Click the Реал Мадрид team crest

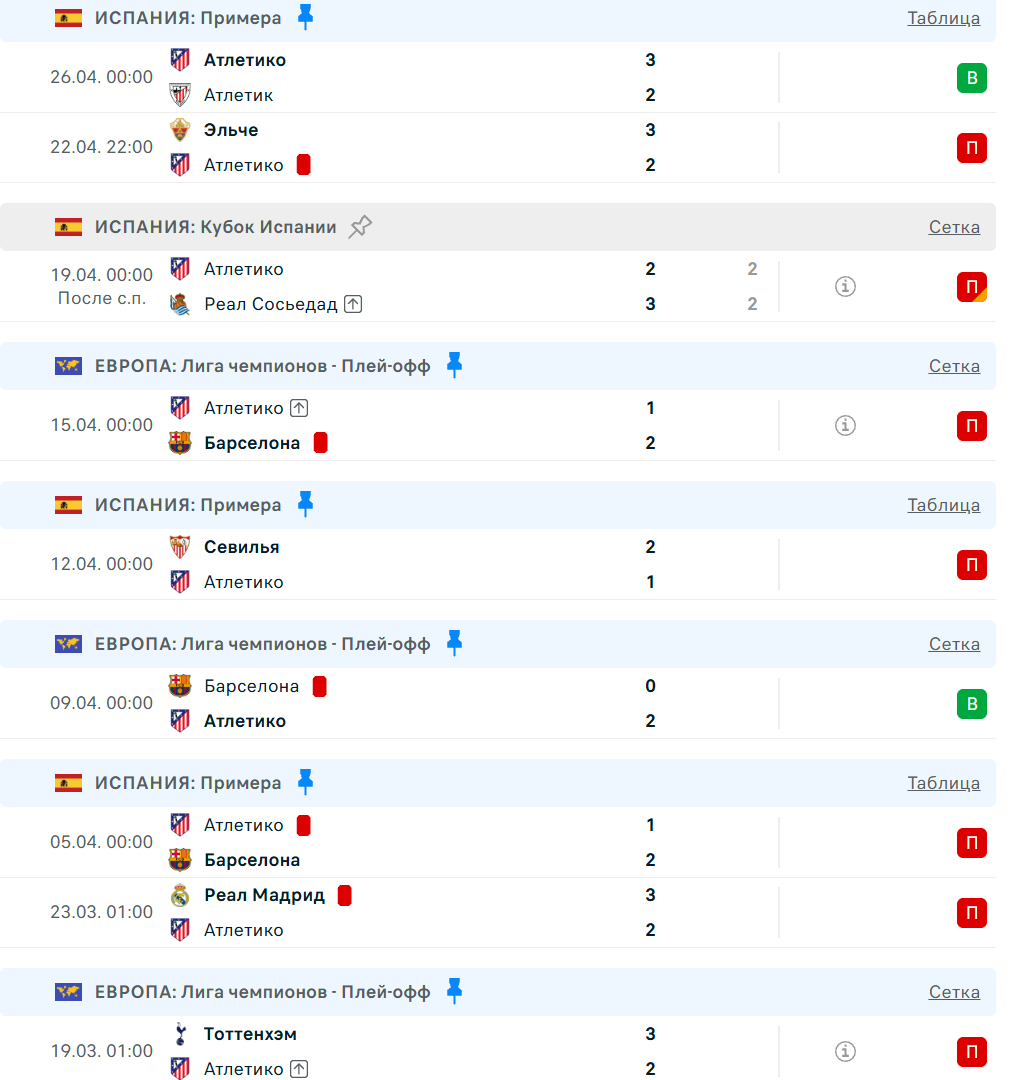180,895
